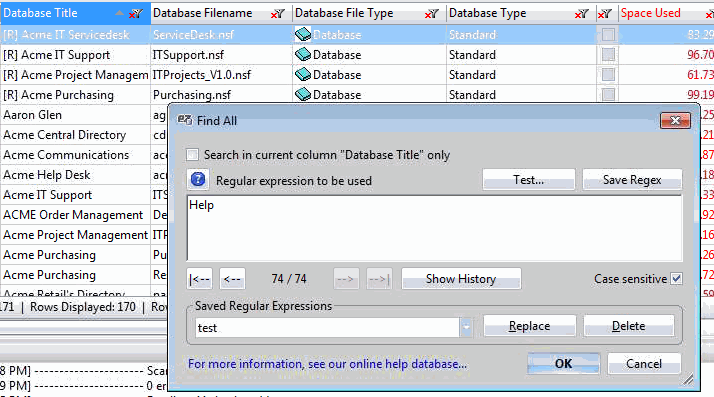Open the online help database link
The image size is (714, 397).
(x=327, y=364)
